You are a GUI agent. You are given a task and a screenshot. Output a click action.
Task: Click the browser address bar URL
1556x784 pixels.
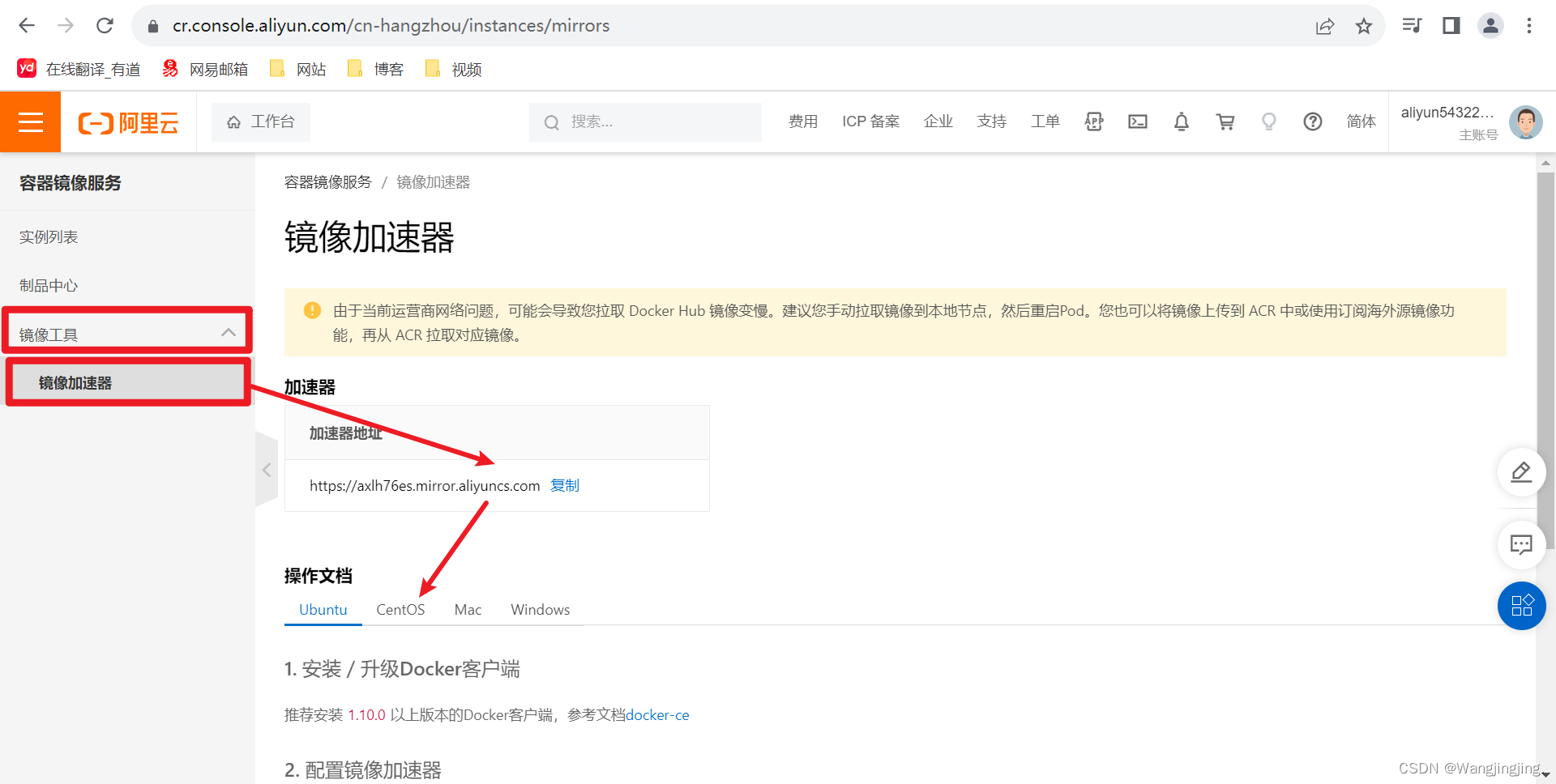click(x=391, y=26)
